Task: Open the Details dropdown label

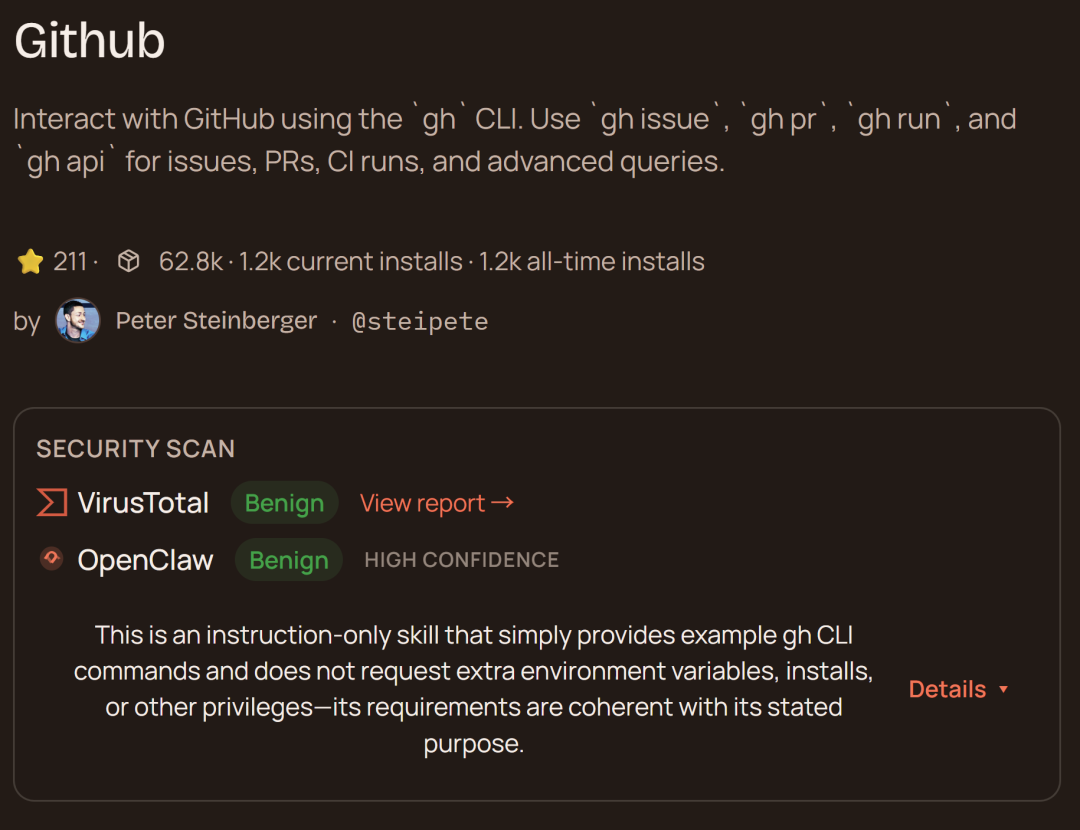Action: point(947,689)
